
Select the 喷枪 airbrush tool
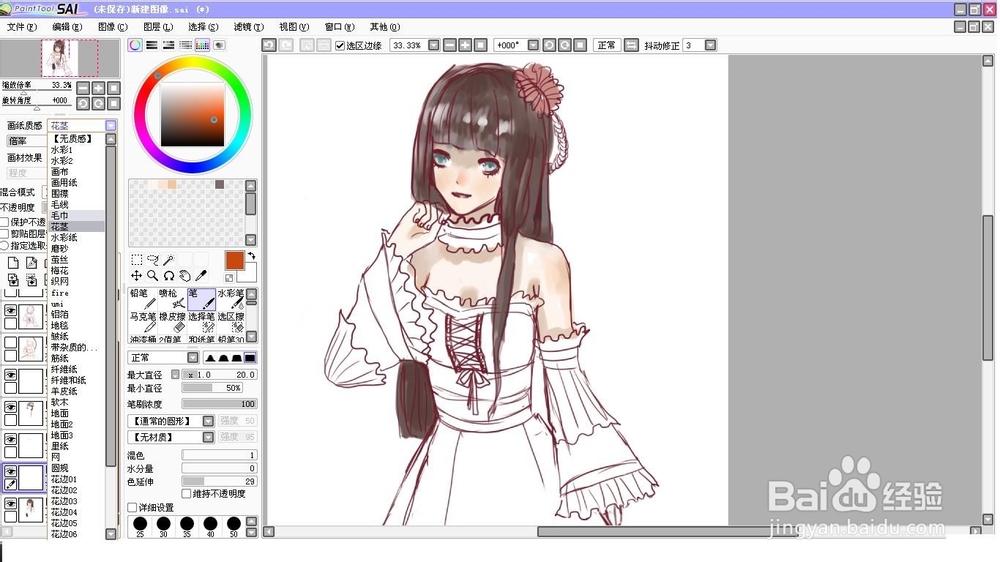point(172,299)
